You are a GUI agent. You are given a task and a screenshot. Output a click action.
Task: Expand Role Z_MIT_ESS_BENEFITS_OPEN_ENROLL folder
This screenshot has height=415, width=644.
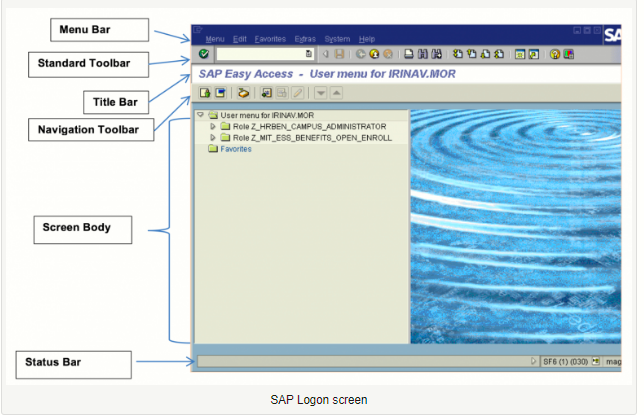tap(213, 138)
